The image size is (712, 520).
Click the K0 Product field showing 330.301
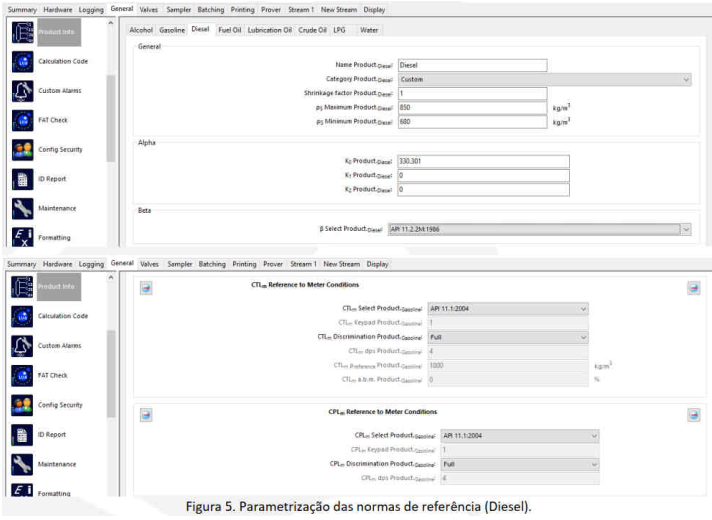pyautogui.click(x=484, y=162)
